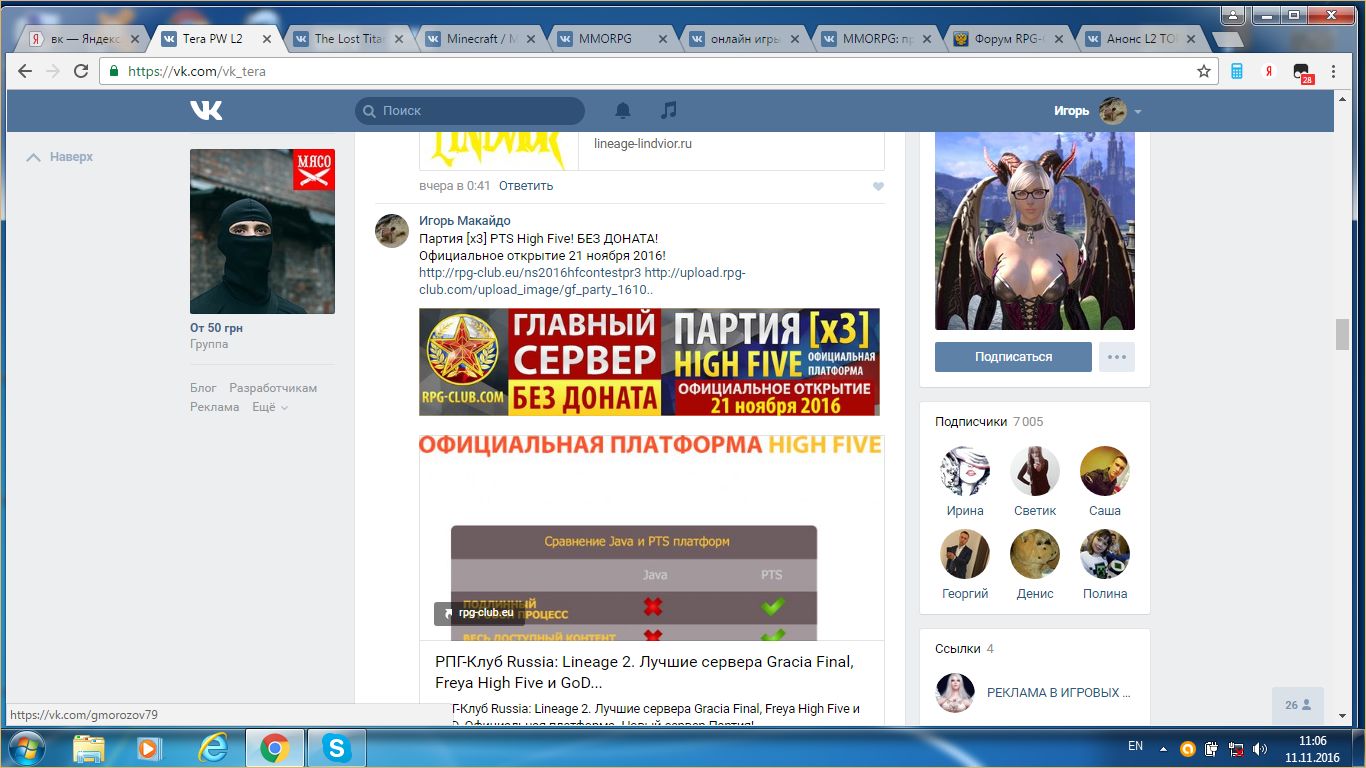Open Skype from the taskbar

tap(337, 748)
